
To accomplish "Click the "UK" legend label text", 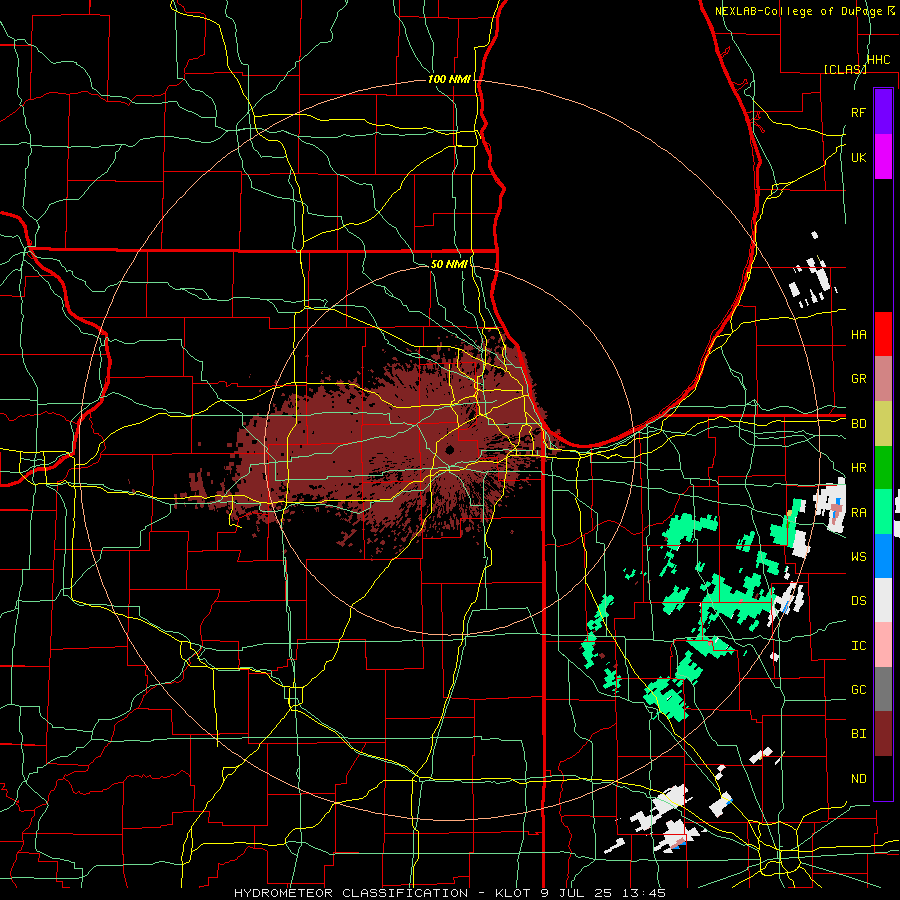I will (858, 157).
